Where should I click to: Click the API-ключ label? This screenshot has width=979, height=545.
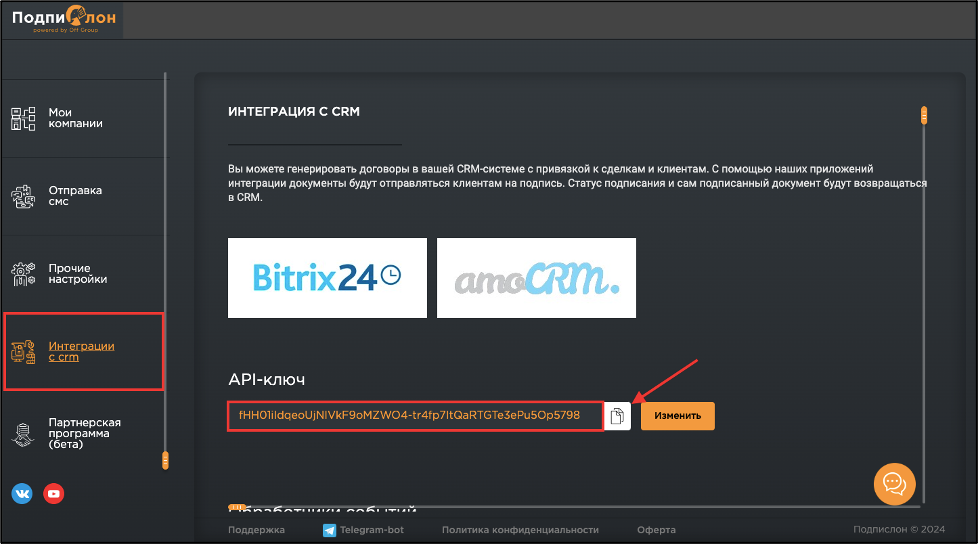tap(267, 380)
